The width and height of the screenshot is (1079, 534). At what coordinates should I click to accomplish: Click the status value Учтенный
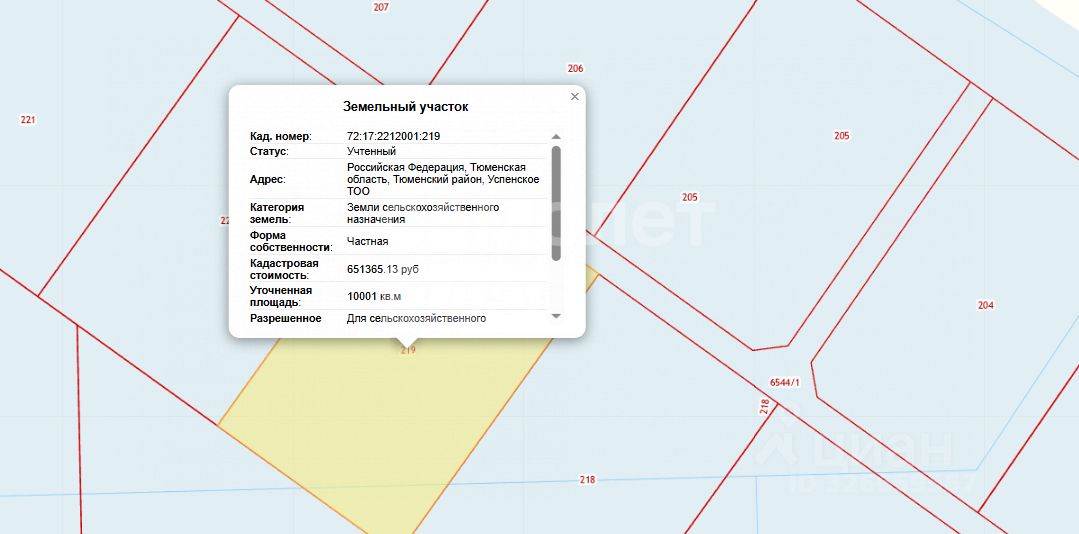[371, 151]
